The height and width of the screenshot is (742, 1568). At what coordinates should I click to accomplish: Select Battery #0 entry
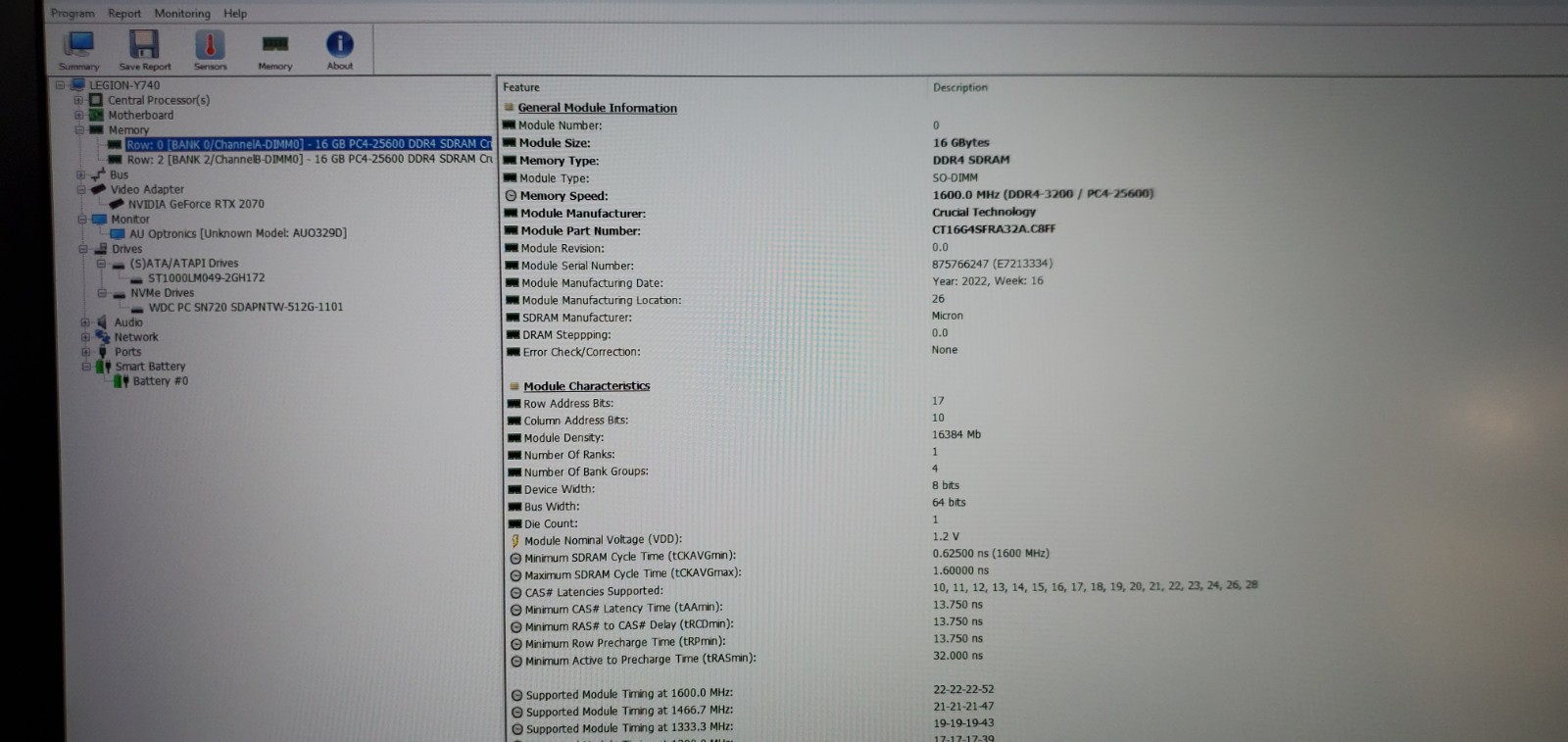[161, 381]
